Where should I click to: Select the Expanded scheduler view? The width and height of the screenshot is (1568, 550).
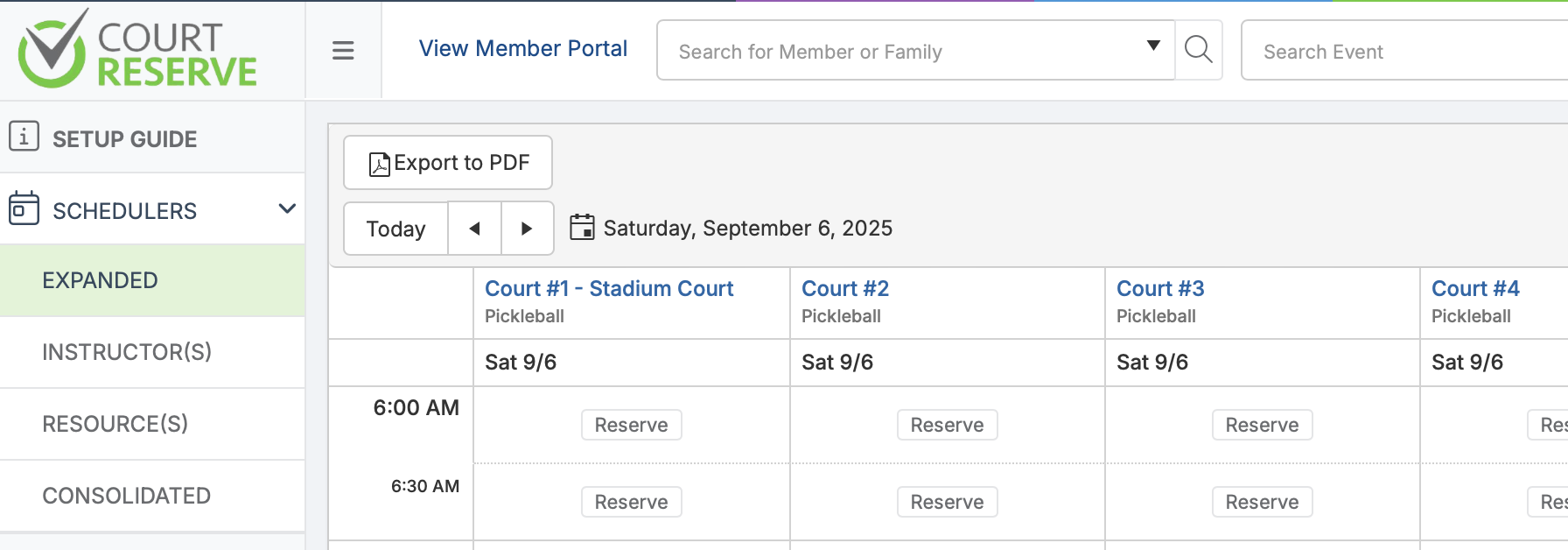pyautogui.click(x=100, y=280)
